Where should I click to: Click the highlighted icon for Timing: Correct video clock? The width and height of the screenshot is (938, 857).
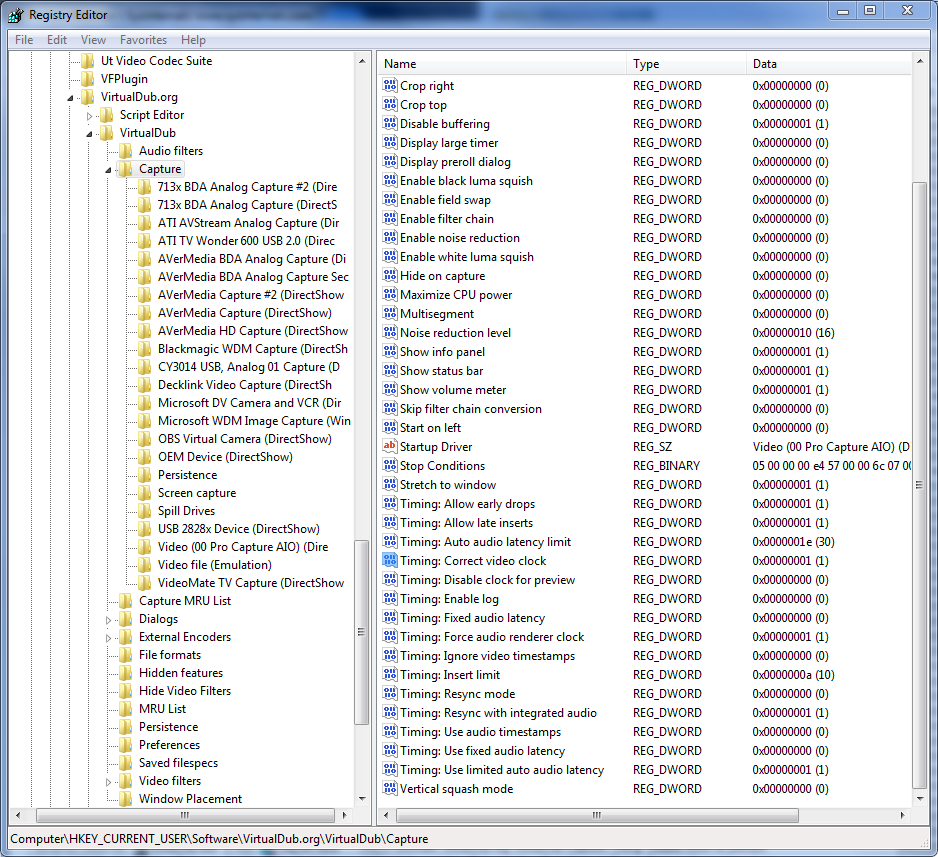click(x=389, y=560)
